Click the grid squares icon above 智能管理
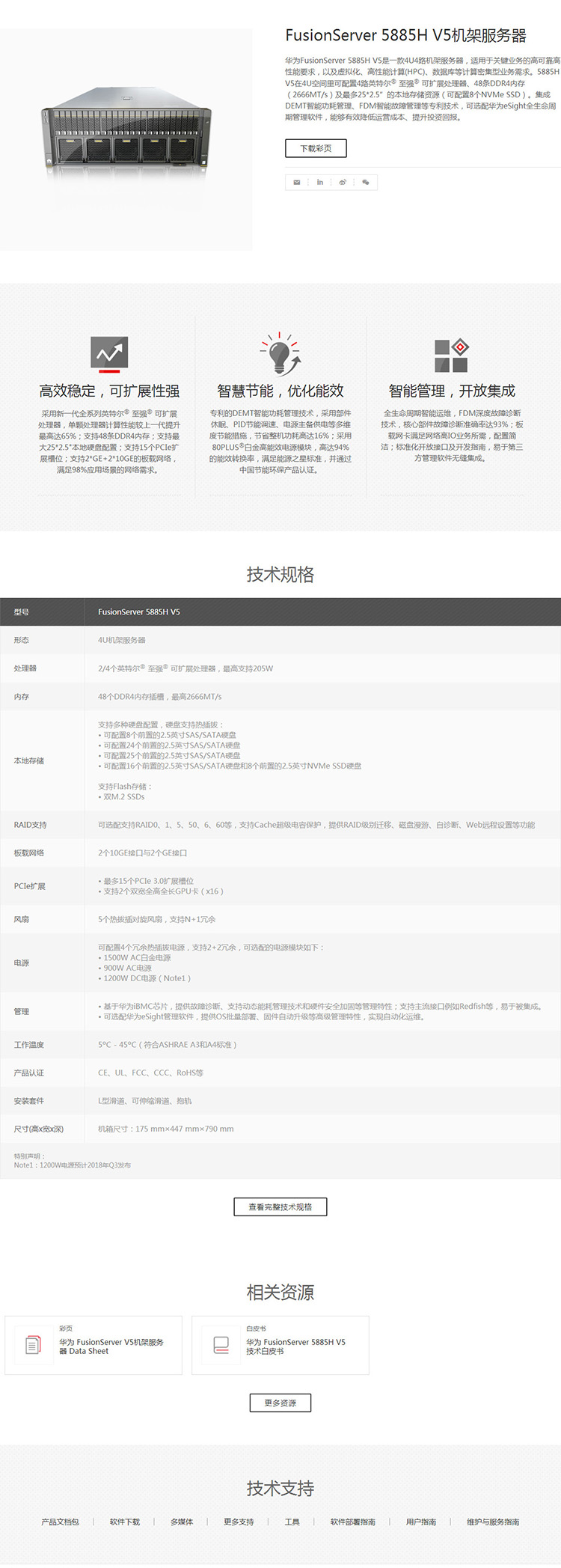Image resolution: width=561 pixels, height=1568 pixels. click(x=451, y=355)
